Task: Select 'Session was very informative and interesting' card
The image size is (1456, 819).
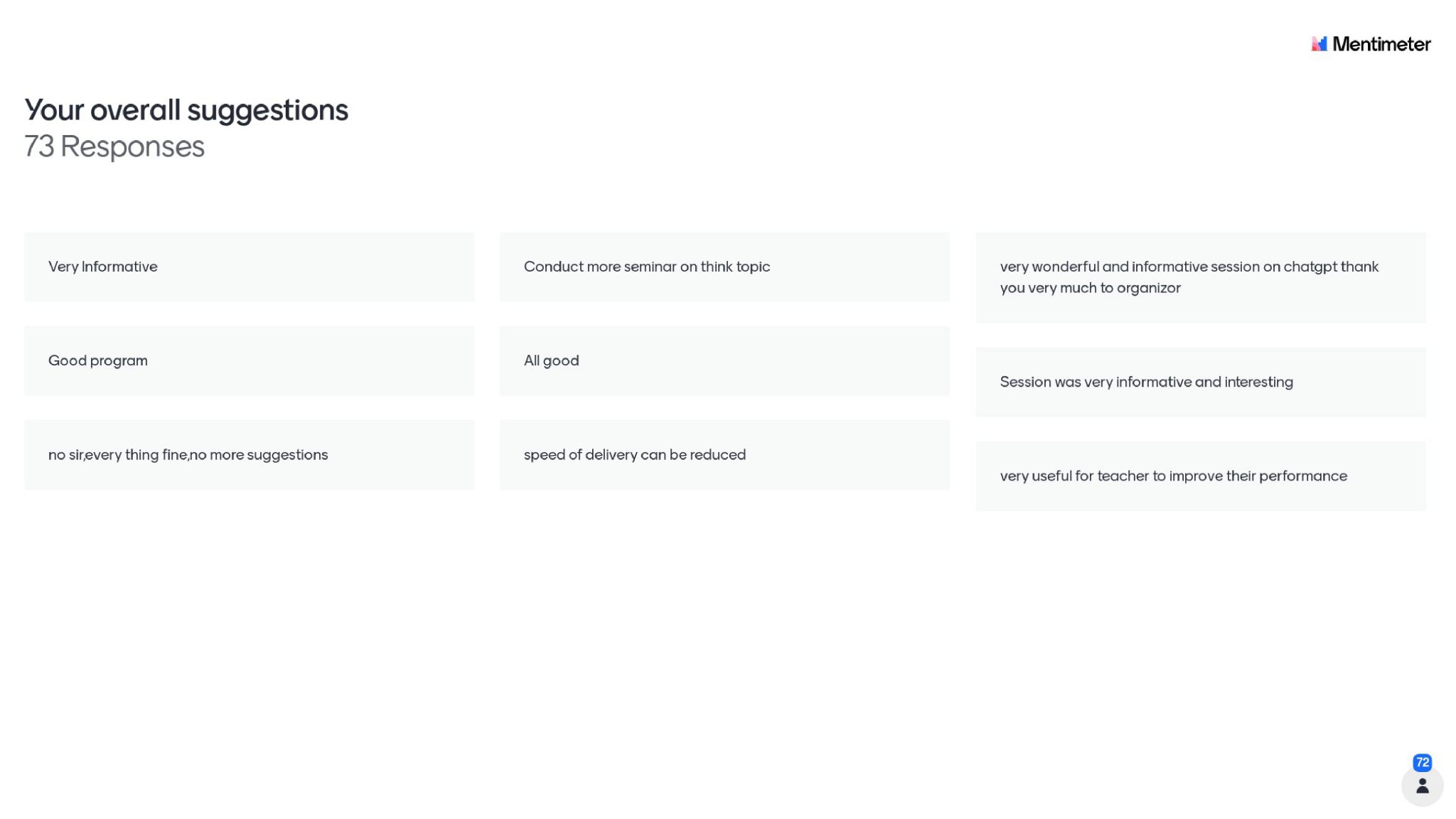Action: pyautogui.click(x=1200, y=382)
